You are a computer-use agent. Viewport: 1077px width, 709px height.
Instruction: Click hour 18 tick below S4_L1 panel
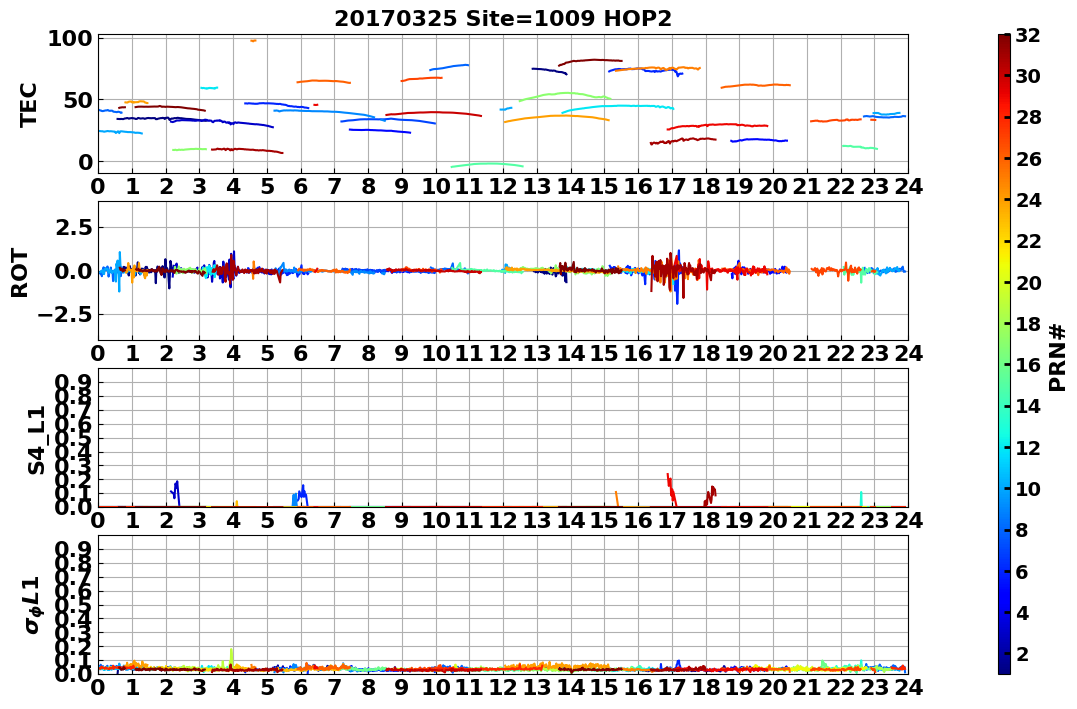pos(706,520)
